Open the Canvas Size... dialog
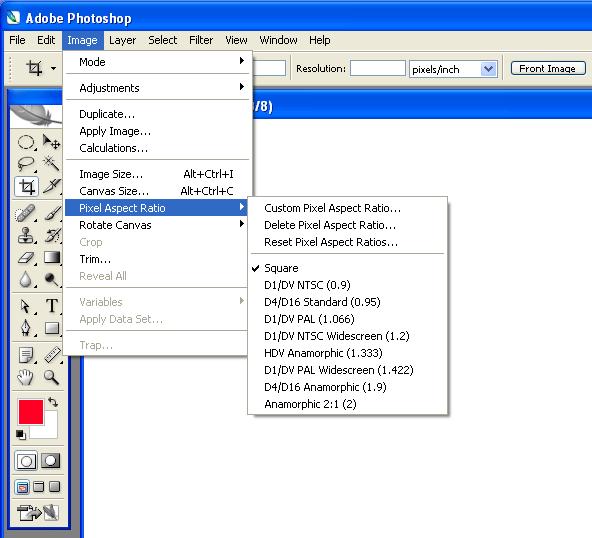The width and height of the screenshot is (592, 538). tap(157, 191)
